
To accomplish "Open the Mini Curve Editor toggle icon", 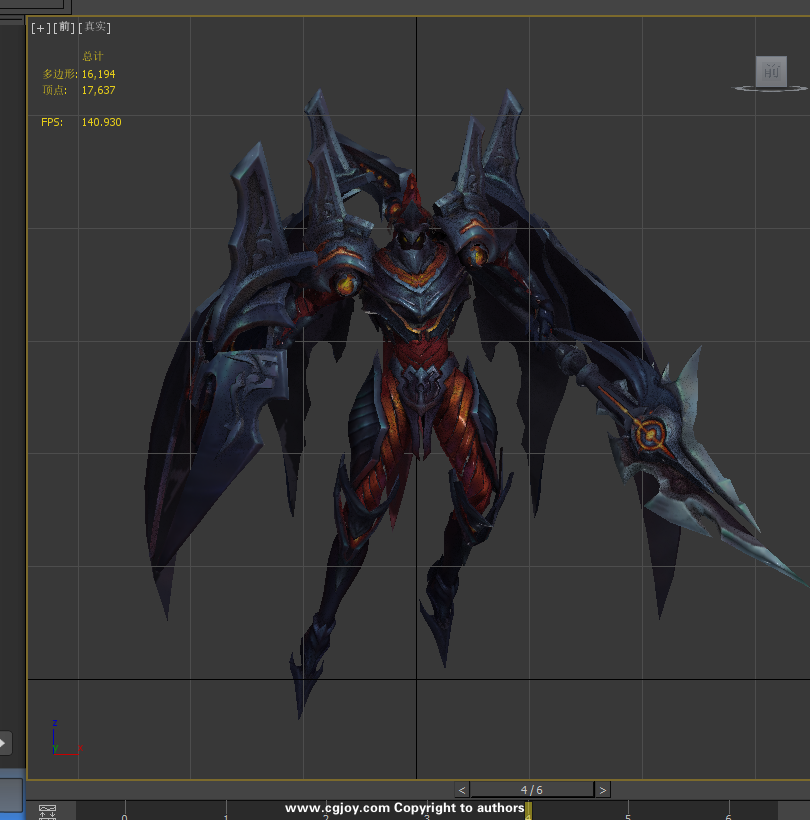I will point(47,811).
